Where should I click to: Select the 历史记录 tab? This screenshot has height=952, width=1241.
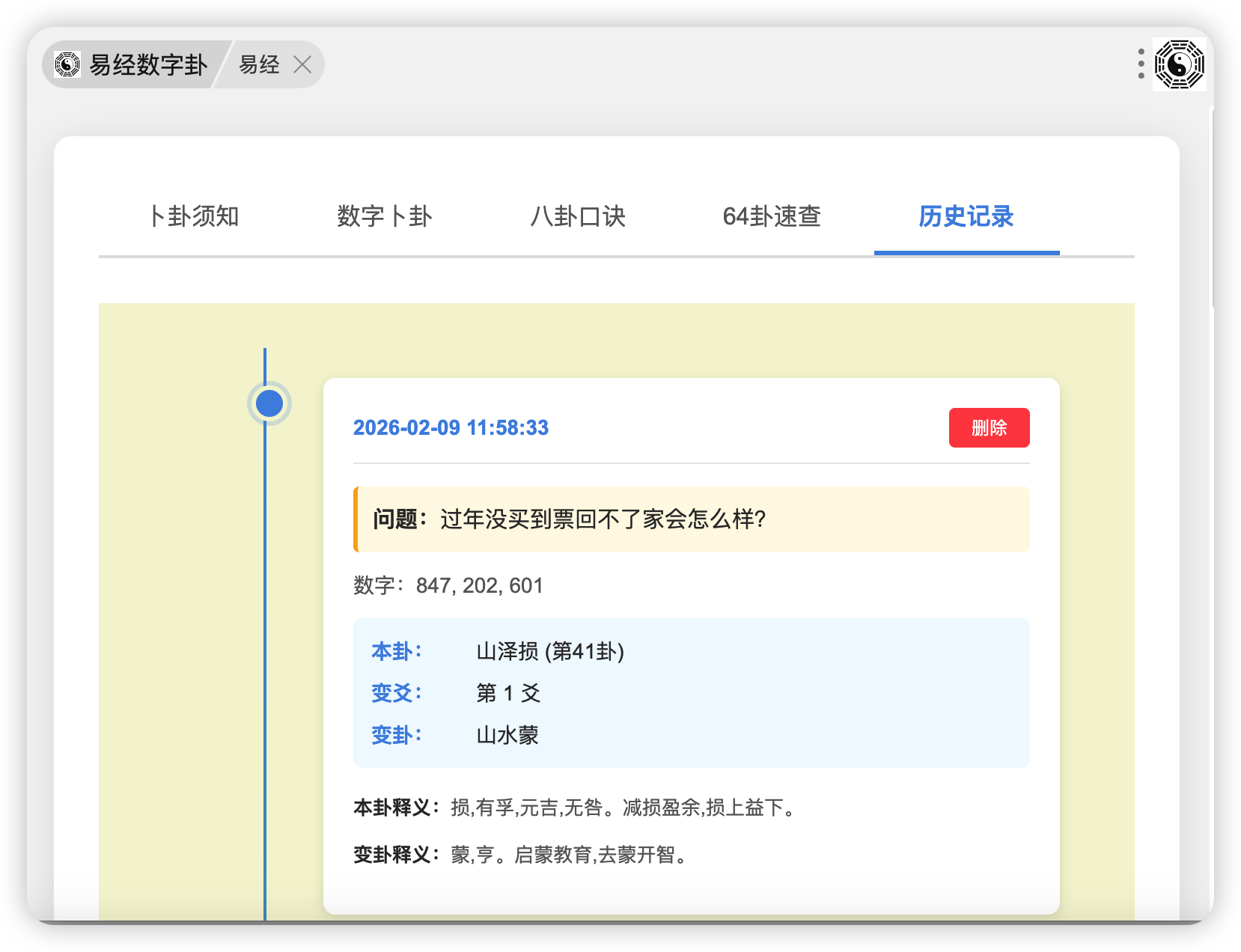click(966, 216)
